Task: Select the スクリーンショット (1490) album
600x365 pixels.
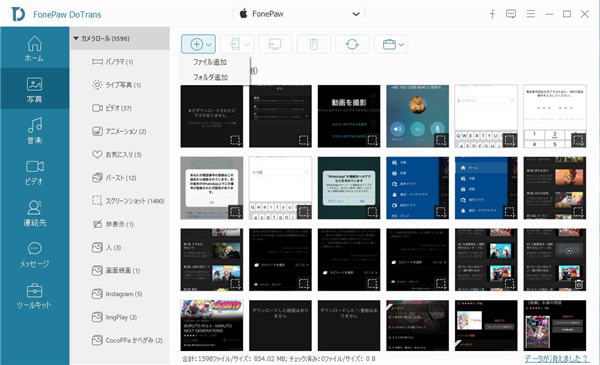Action: tap(120, 201)
